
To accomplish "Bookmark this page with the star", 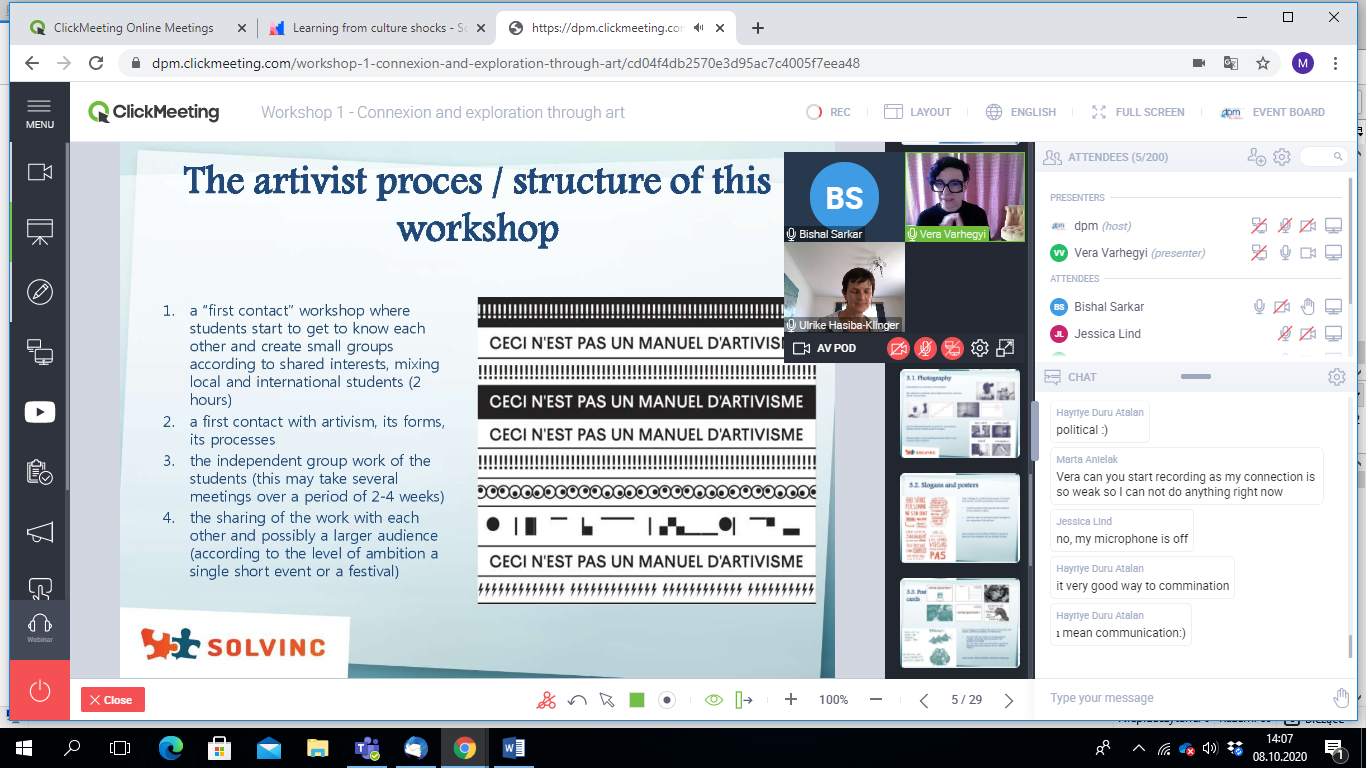I will (1263, 63).
